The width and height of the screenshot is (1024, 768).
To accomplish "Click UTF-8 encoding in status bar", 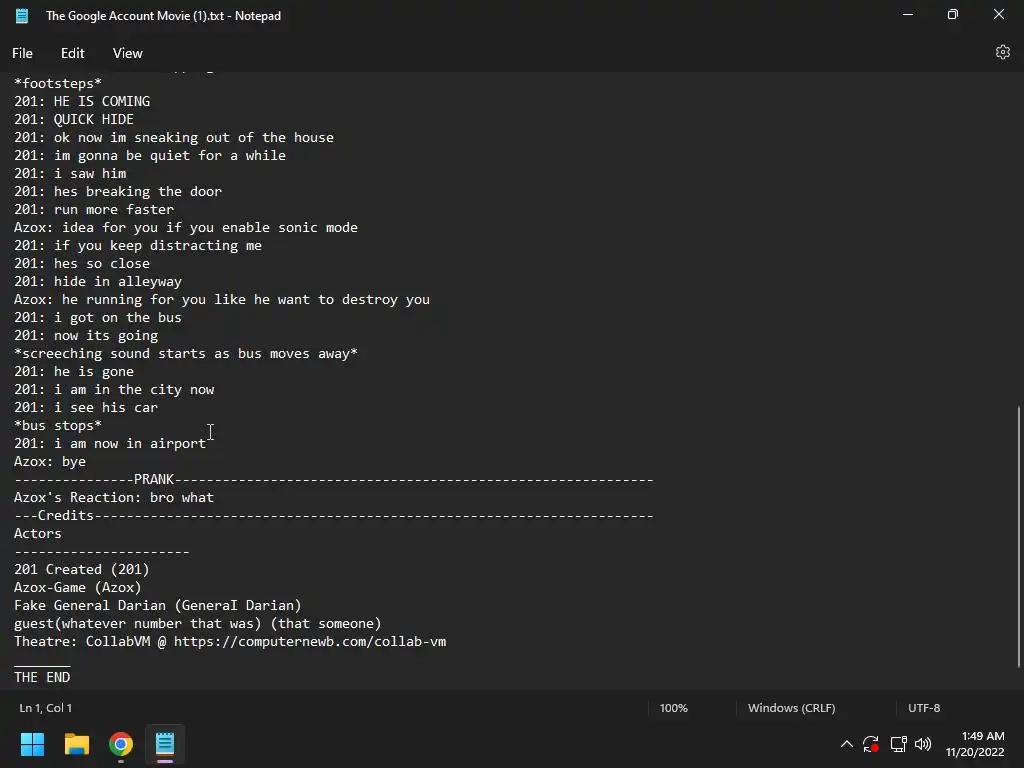I will tap(924, 708).
